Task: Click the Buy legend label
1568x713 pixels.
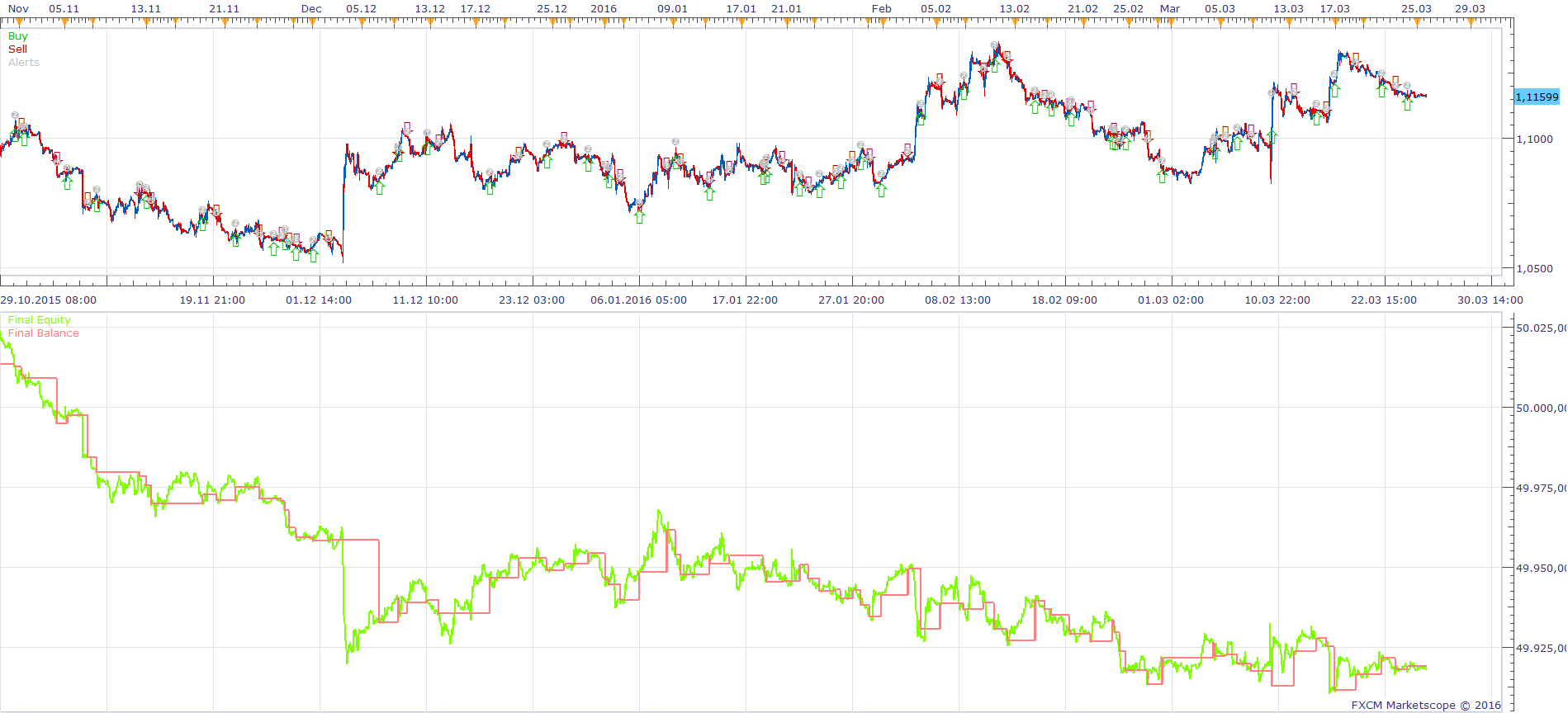Action: 17,36
